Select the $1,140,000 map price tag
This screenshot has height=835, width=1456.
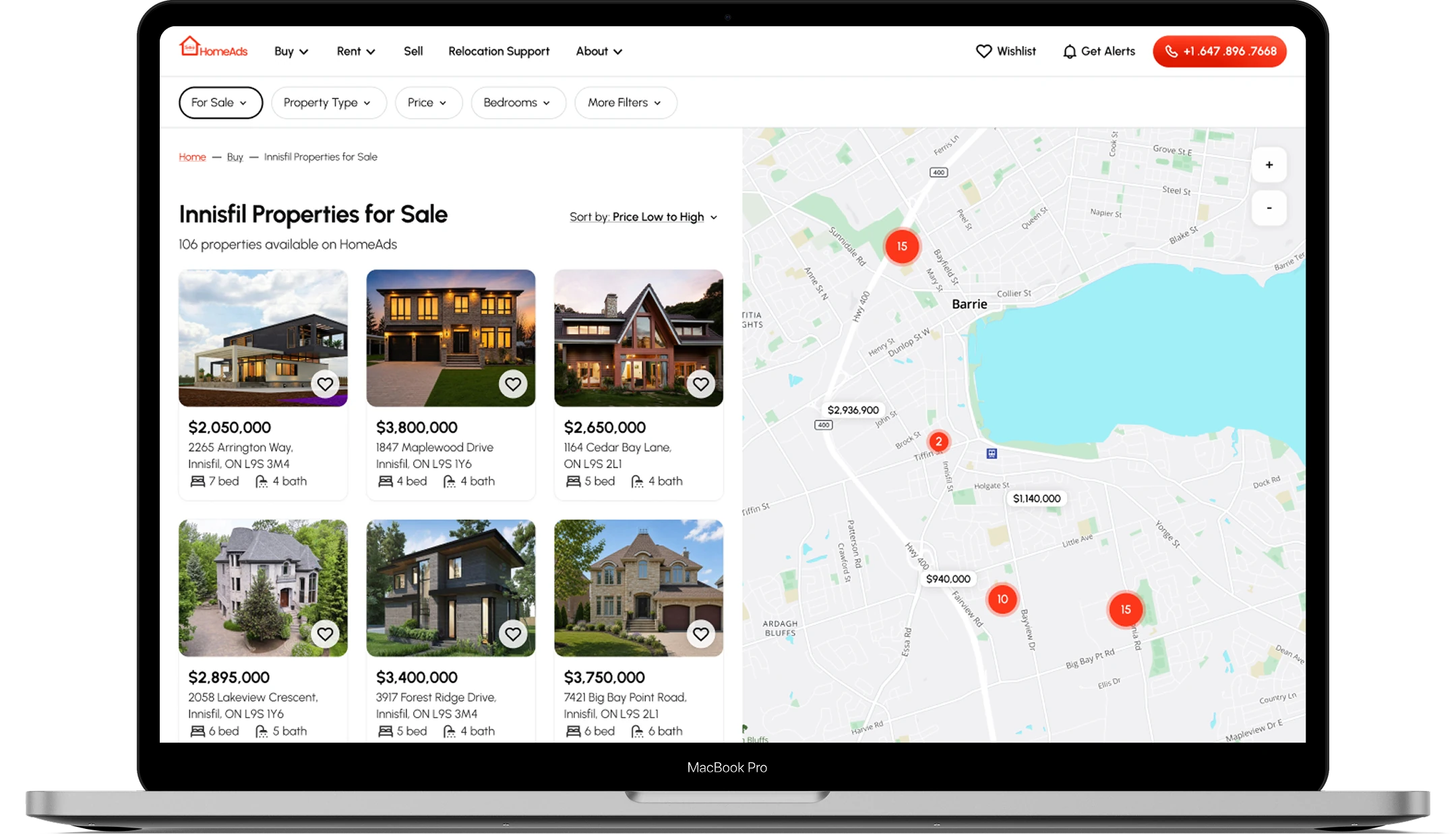[1037, 498]
